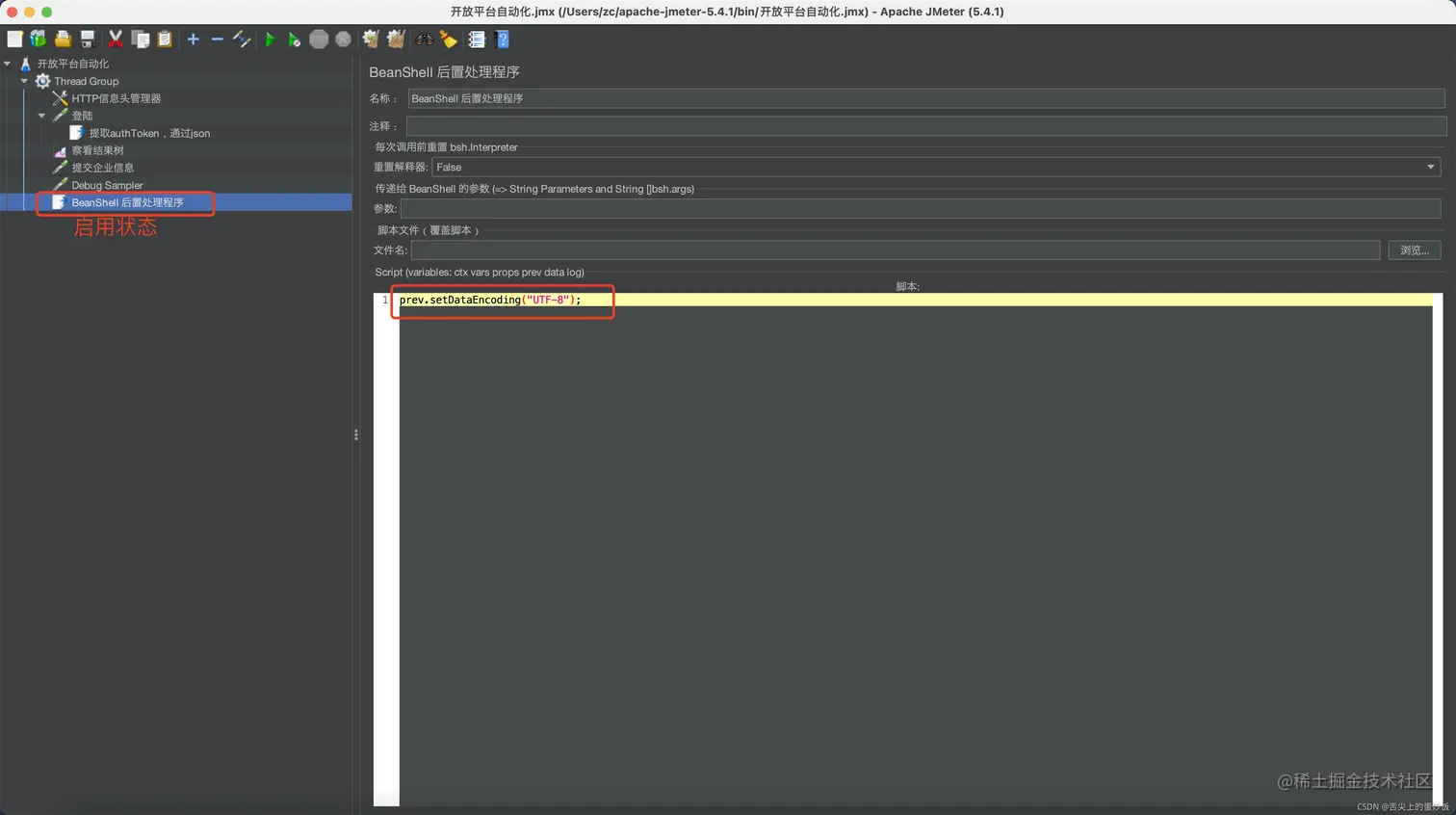Collapse the Thread Group tree node

(x=25, y=81)
